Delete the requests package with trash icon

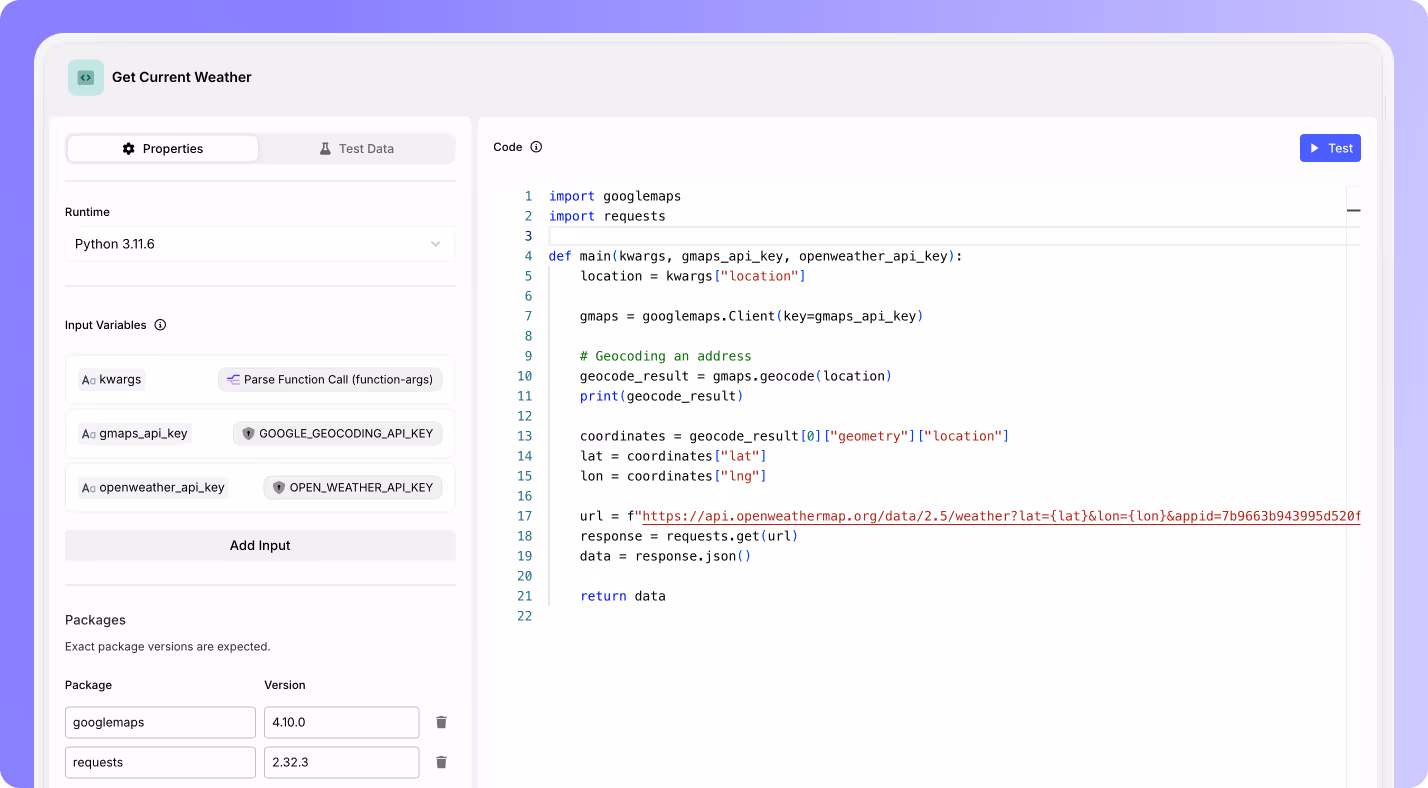pyautogui.click(x=441, y=762)
